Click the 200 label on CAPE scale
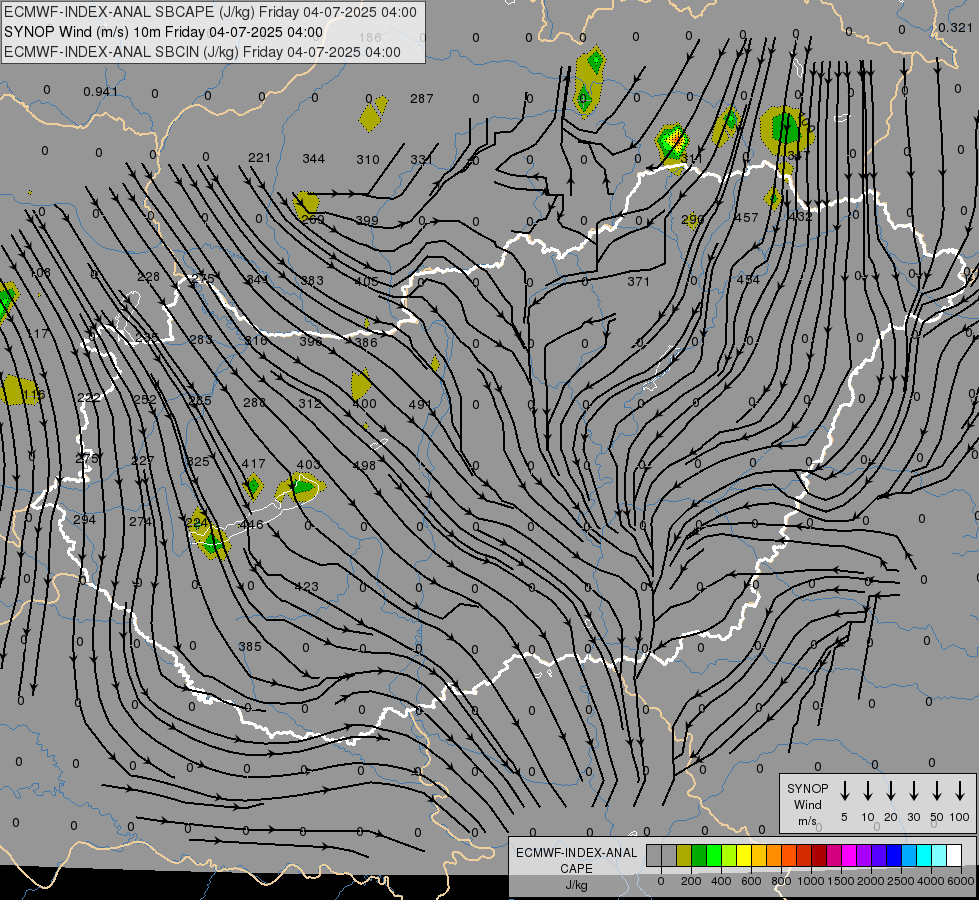 tap(691, 881)
